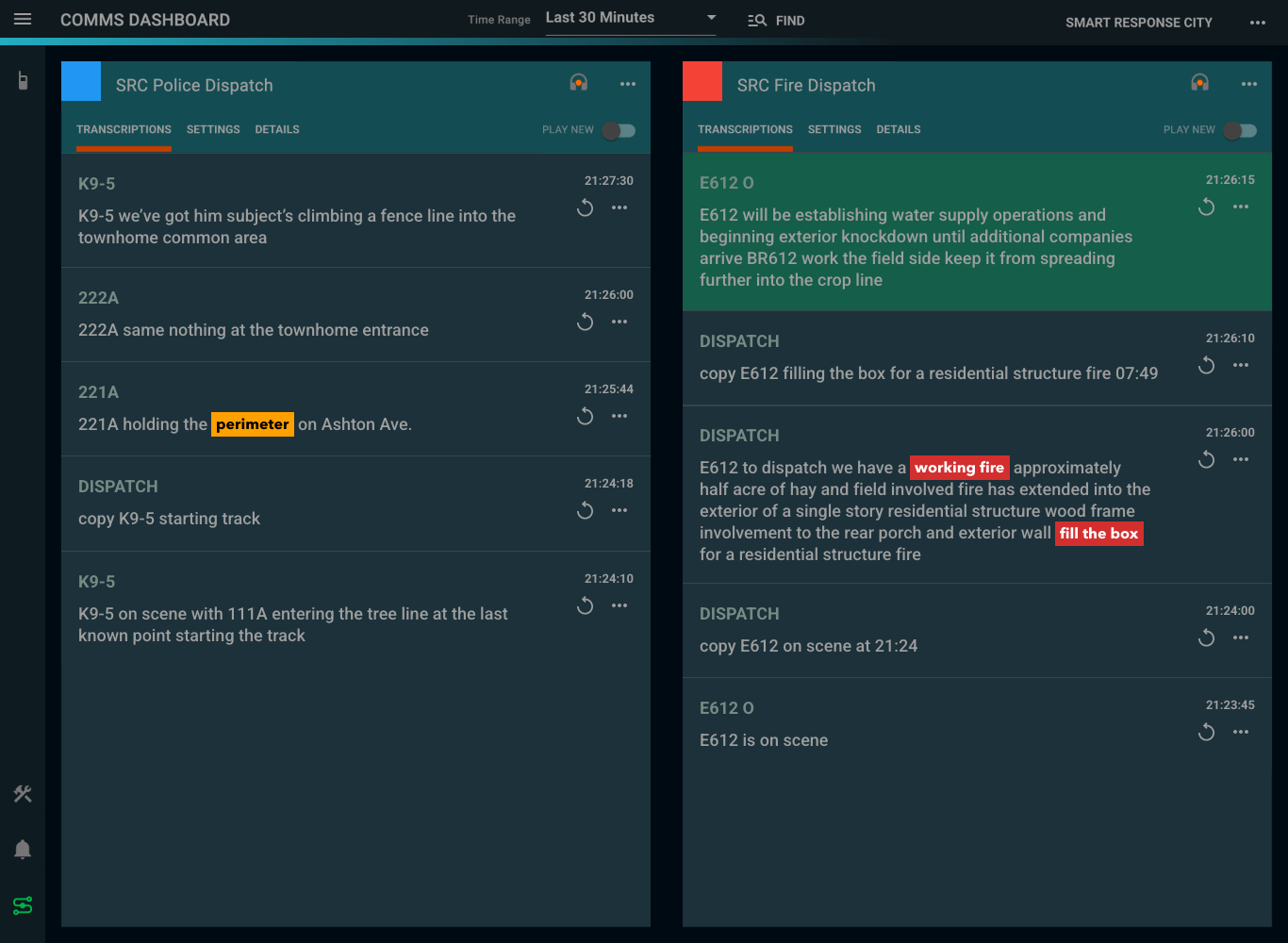Screen dimensions: 1288x943
Task: Open notifications bell in sidebar
Action: (23, 850)
